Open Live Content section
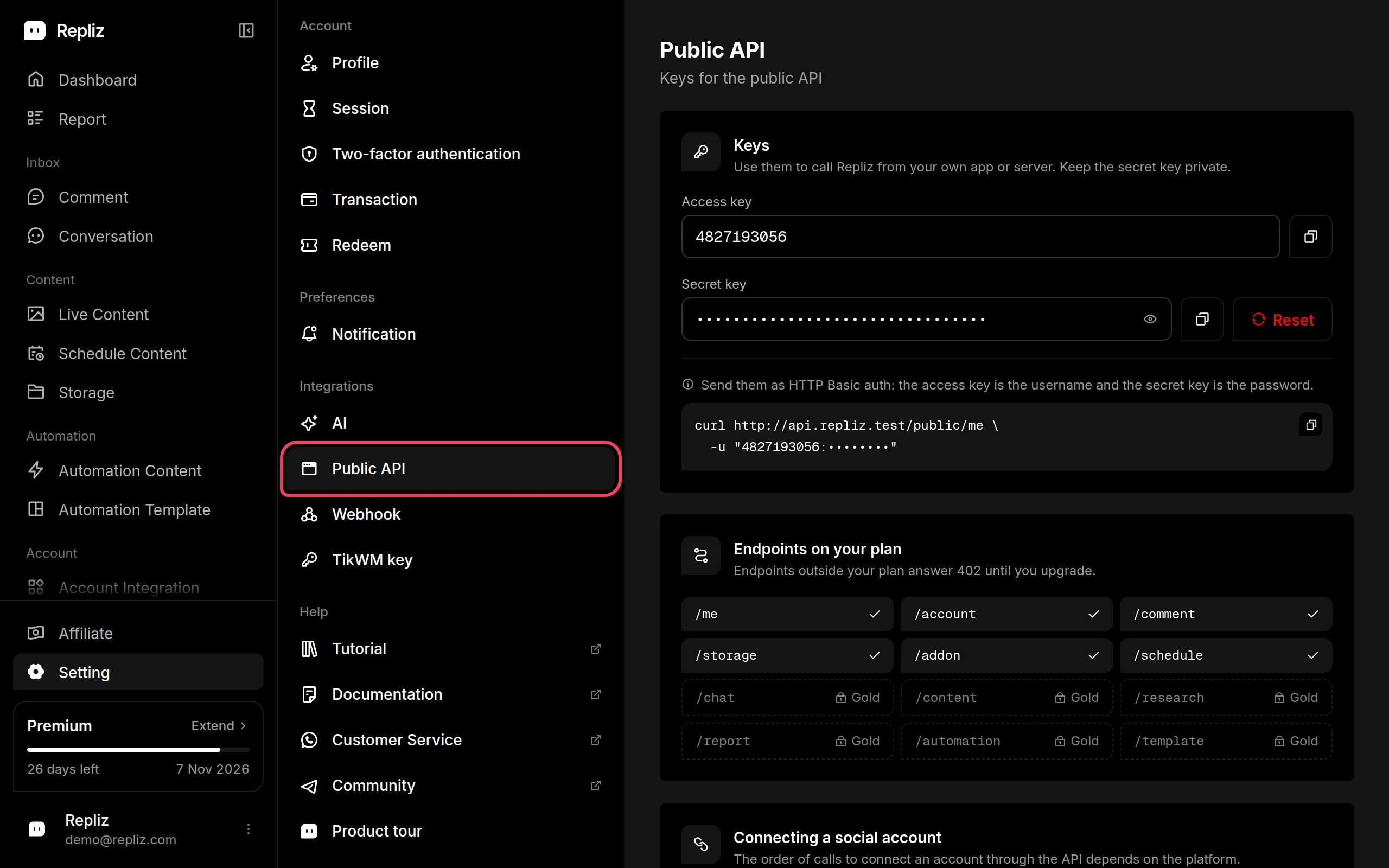This screenshot has width=1389, height=868. 138,314
